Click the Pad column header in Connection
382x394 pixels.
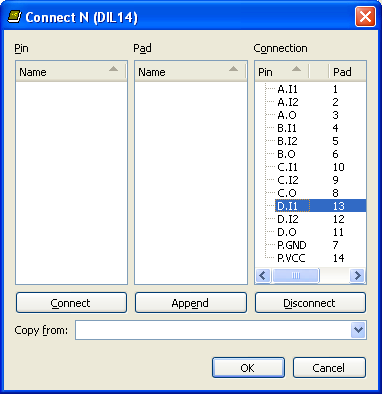[348, 72]
